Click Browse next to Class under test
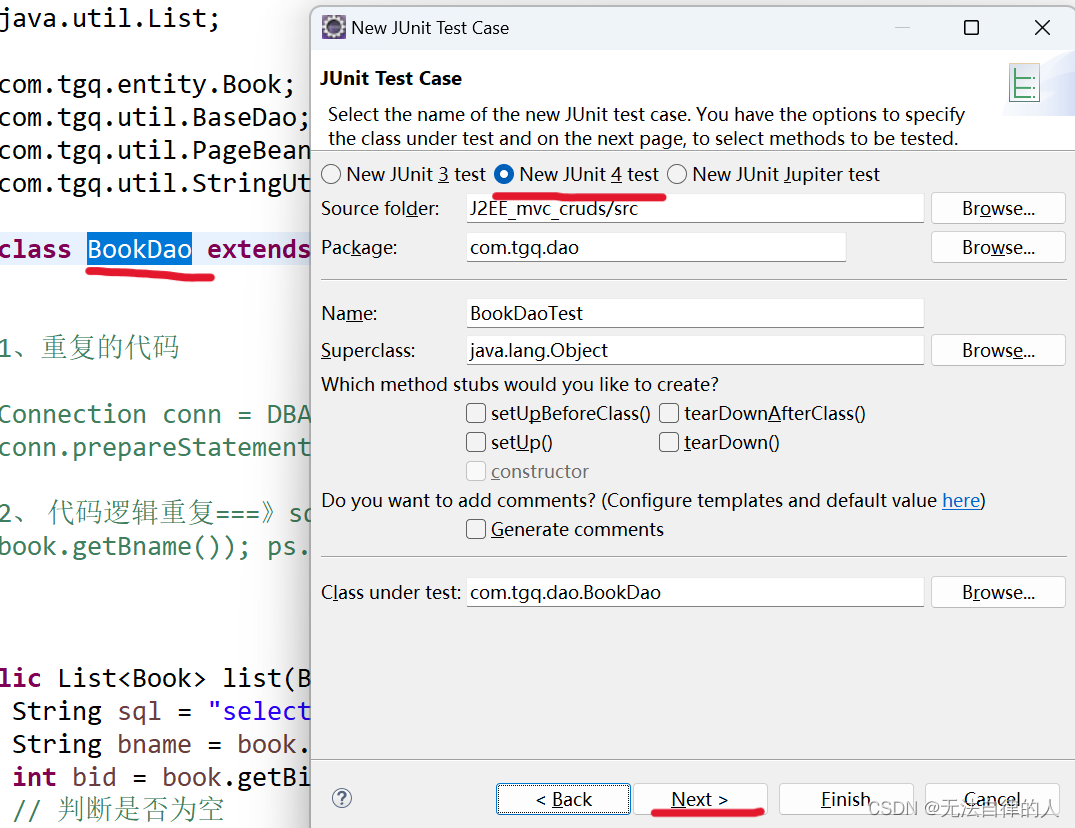The image size is (1075, 828). click(997, 592)
